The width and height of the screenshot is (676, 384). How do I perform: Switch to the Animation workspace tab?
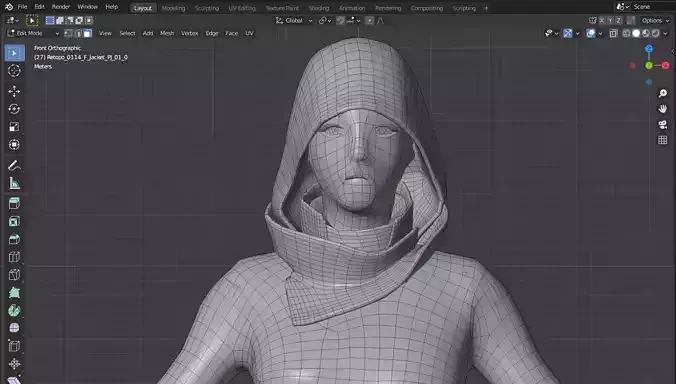(x=352, y=8)
